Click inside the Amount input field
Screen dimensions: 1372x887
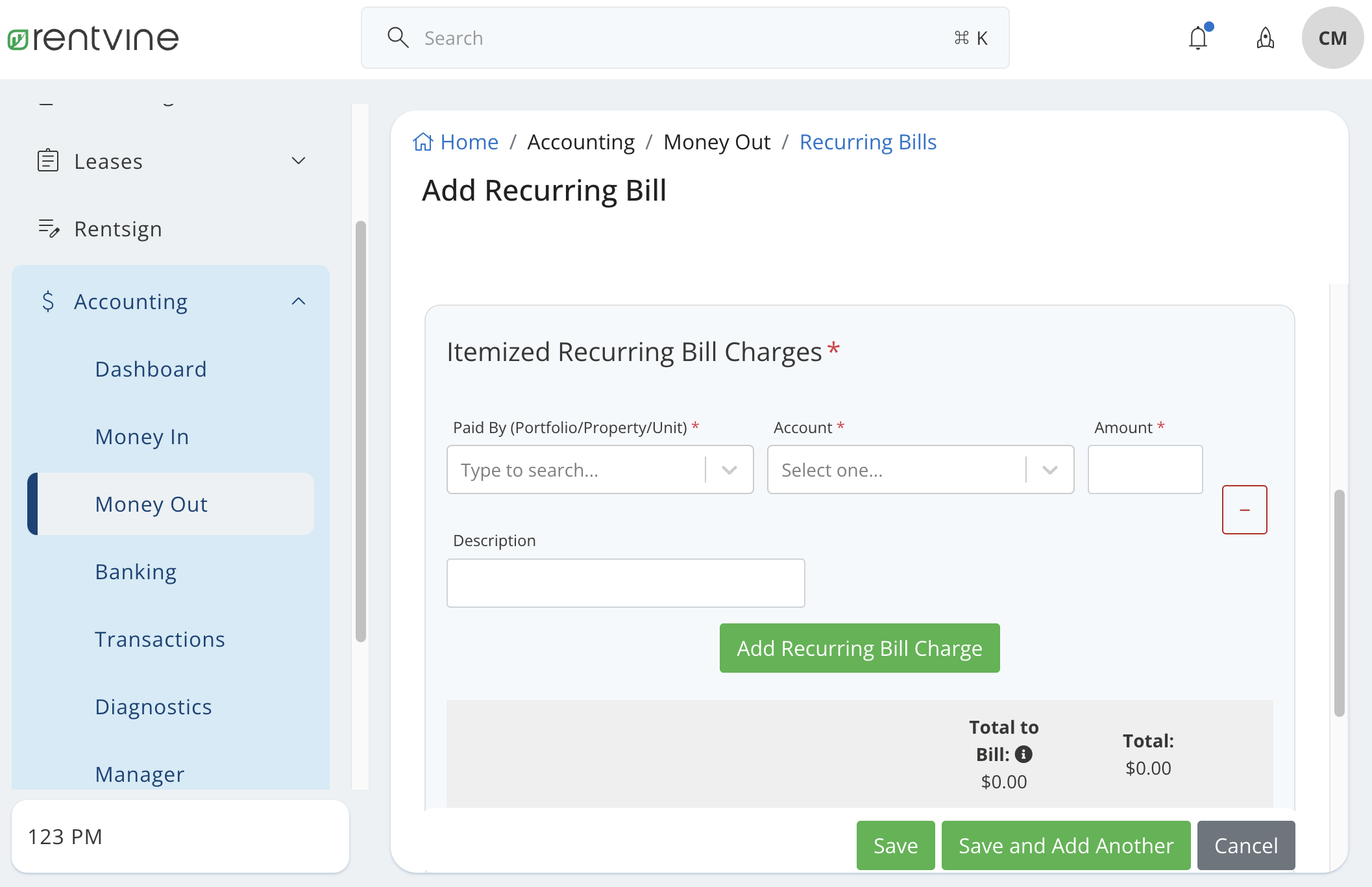1145,469
